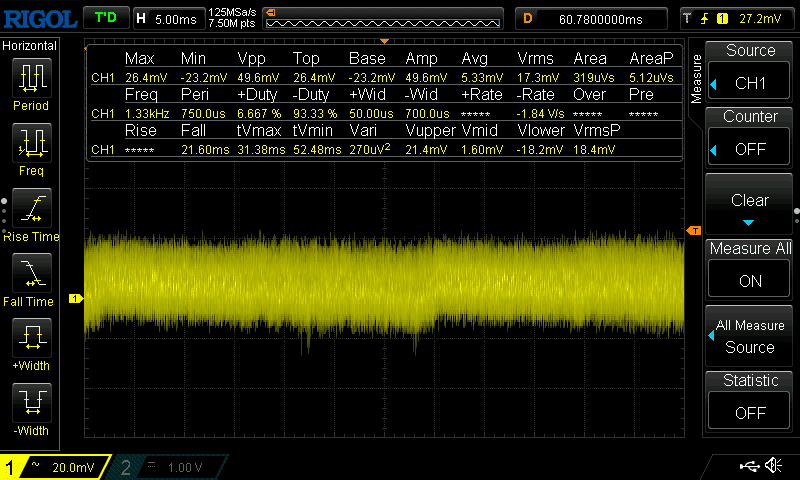Open All Measure Source selector
This screenshot has width=800, height=480.
[x=750, y=336]
